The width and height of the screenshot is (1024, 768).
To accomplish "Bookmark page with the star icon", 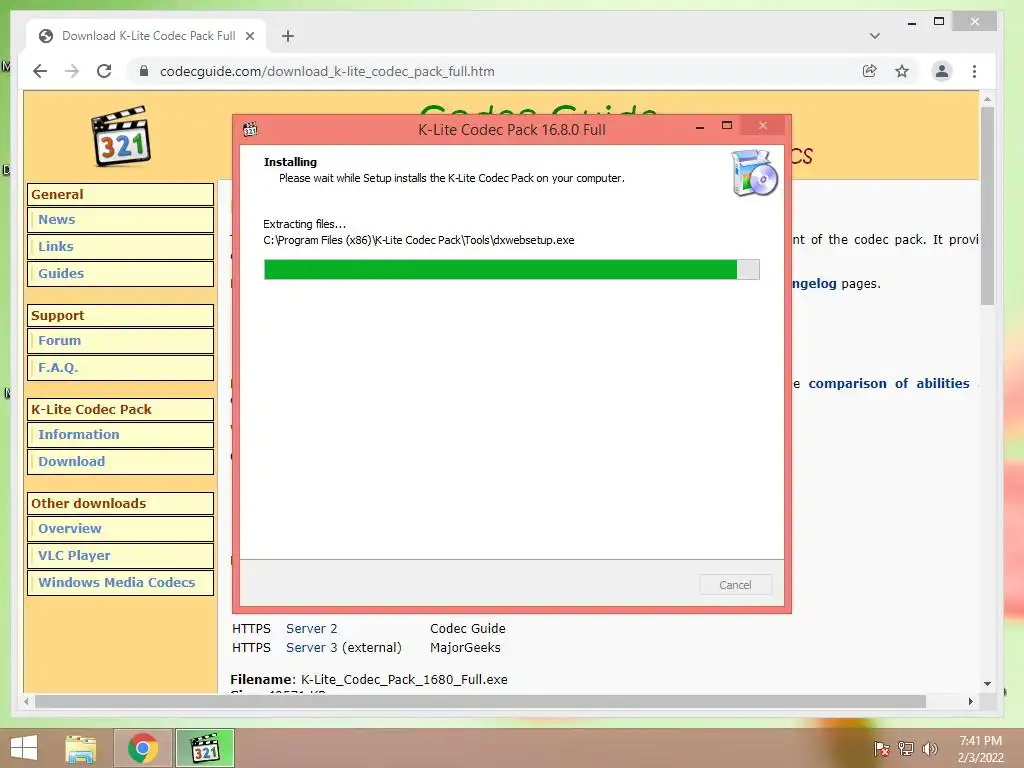I will tap(902, 71).
